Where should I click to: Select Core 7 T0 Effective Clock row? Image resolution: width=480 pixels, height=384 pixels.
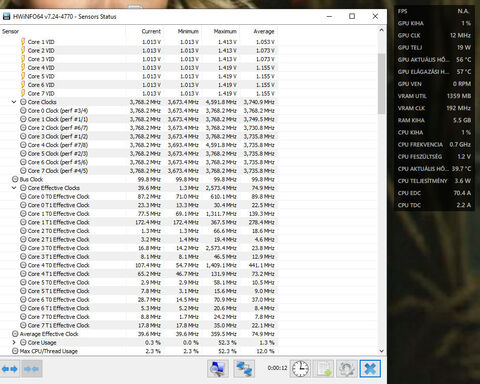[x=139, y=317]
